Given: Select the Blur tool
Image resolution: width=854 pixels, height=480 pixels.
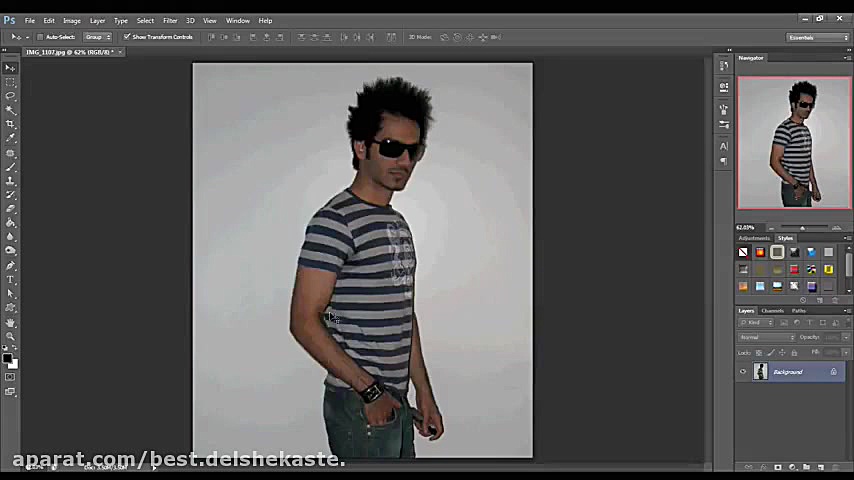Looking at the screenshot, I should tap(10, 237).
